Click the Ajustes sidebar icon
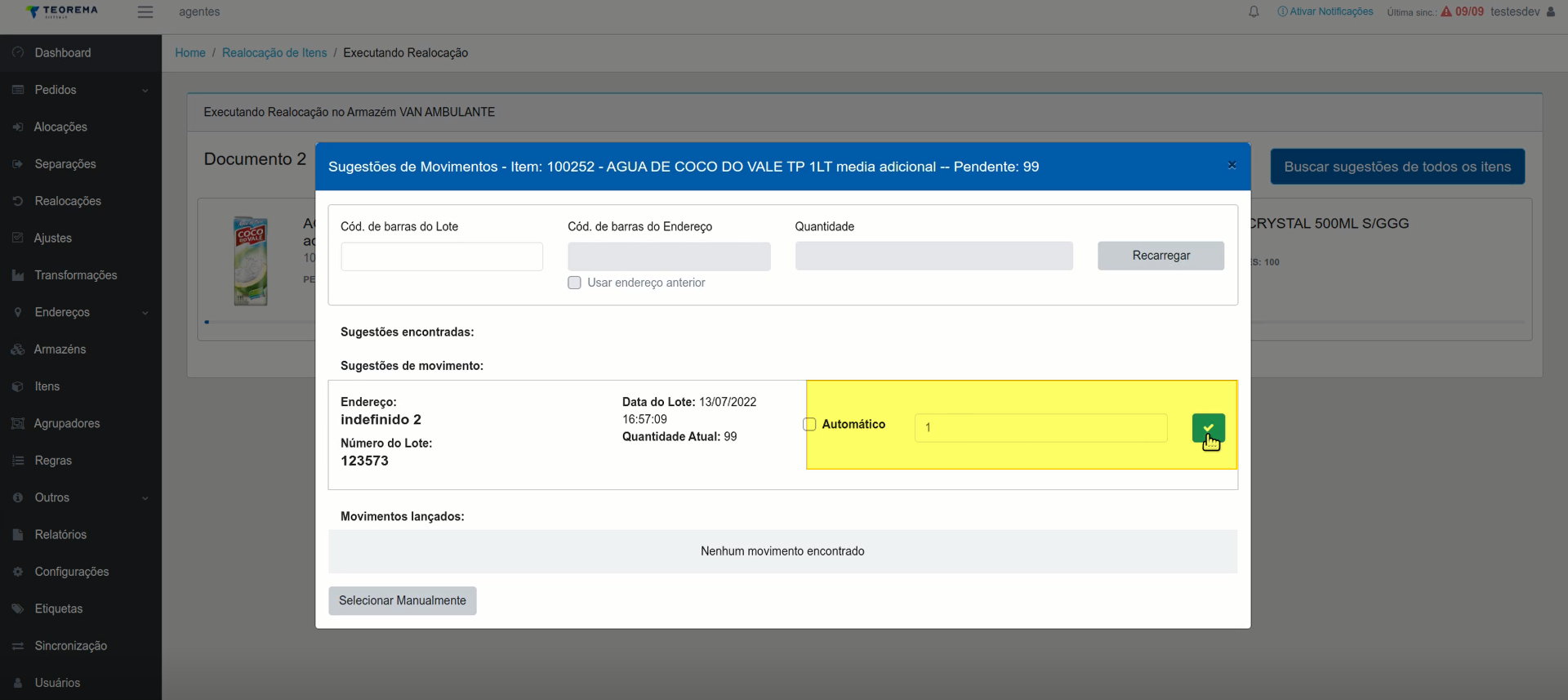Viewport: 1568px width, 700px height. point(18,238)
